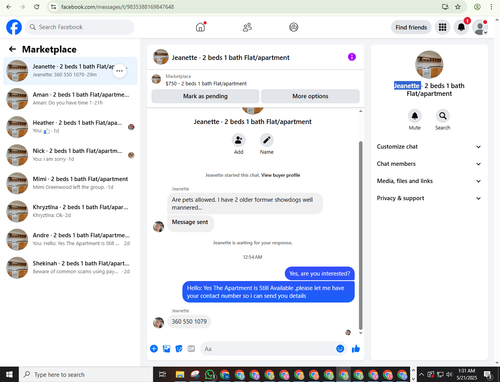Viewport: 500px width, 382px height.
Task: Open the emoji picker in message box
Action: coord(340,349)
